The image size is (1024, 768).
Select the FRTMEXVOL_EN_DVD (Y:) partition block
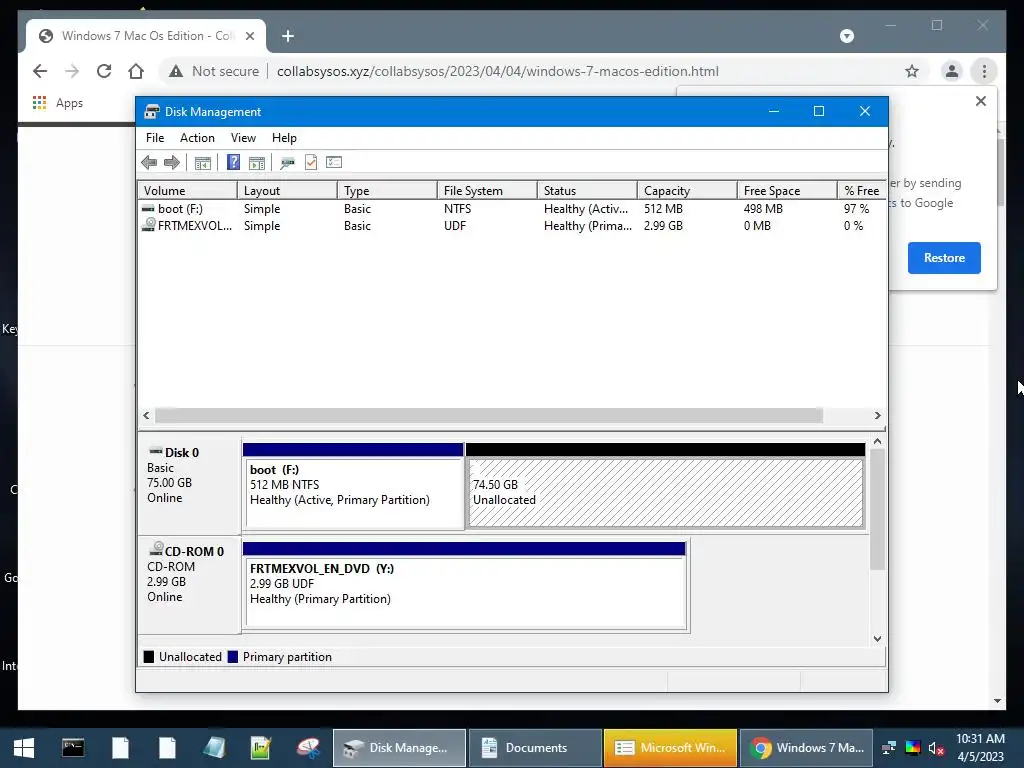point(464,586)
